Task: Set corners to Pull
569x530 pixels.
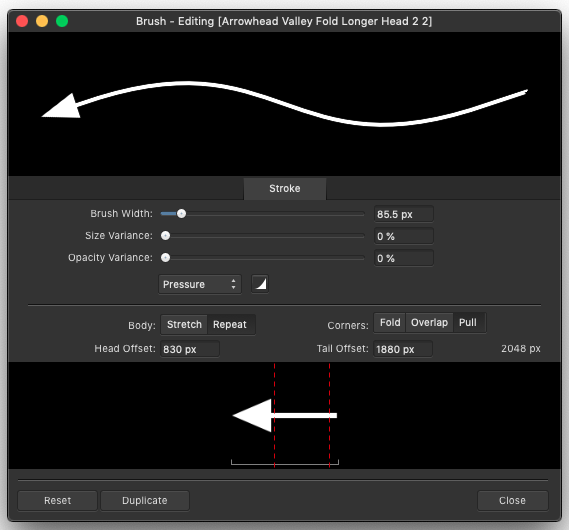Action: [x=468, y=322]
